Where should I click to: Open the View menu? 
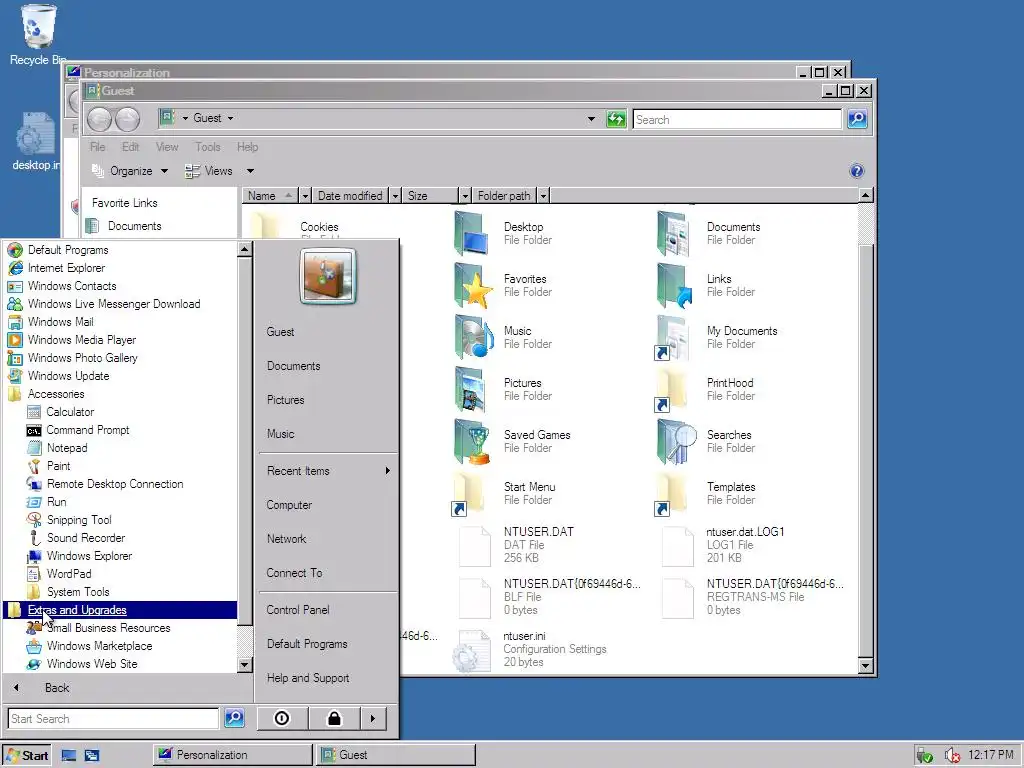(167, 147)
